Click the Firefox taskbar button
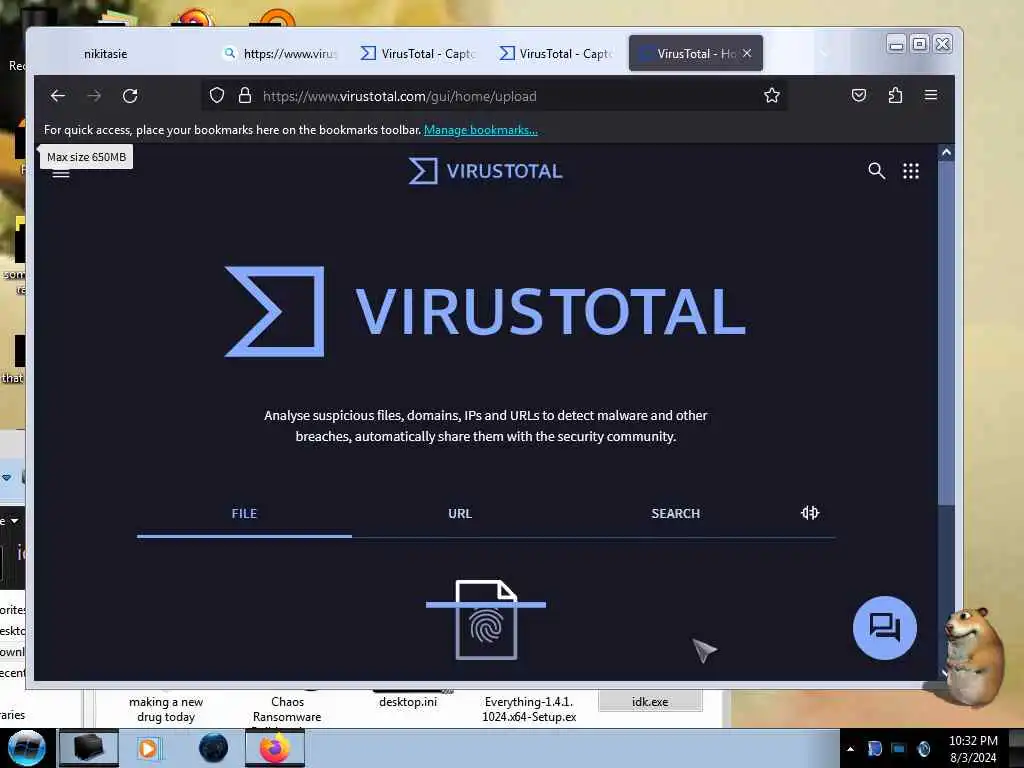 [275, 748]
